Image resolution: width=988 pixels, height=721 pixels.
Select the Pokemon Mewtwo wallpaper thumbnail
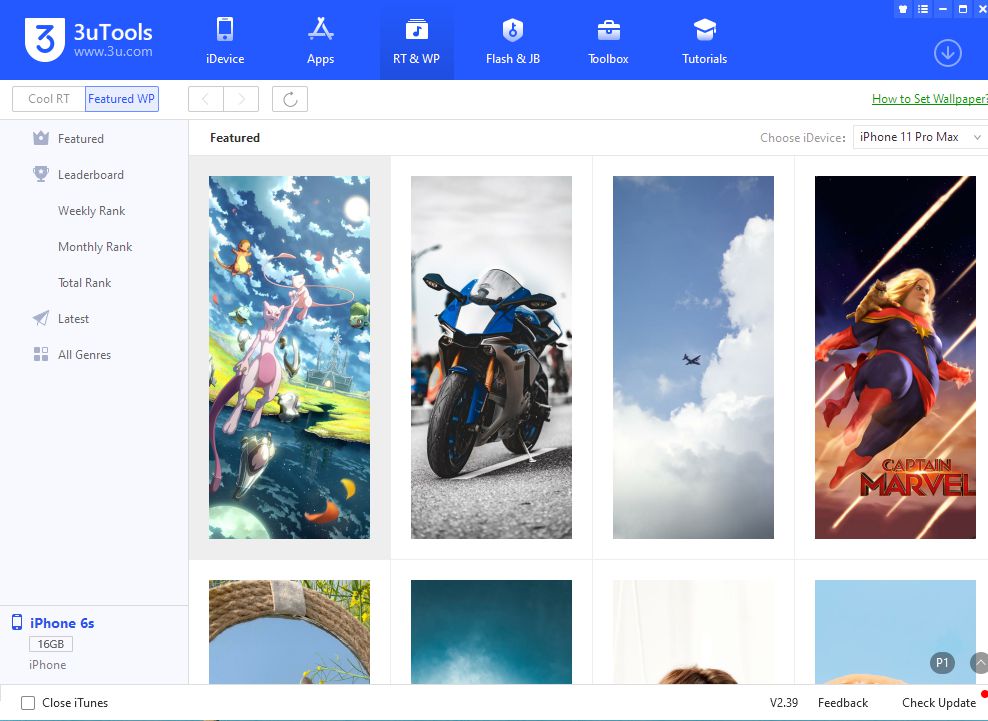tap(289, 357)
